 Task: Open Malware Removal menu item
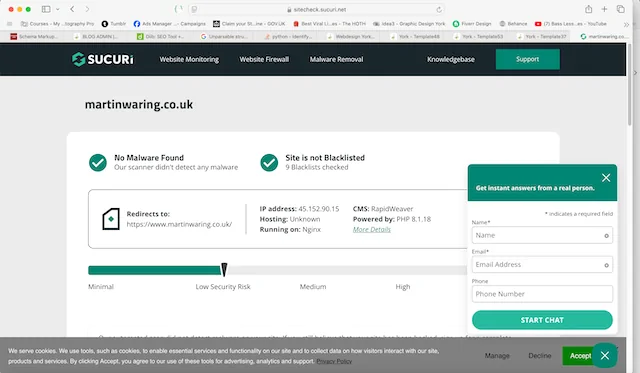[336, 59]
